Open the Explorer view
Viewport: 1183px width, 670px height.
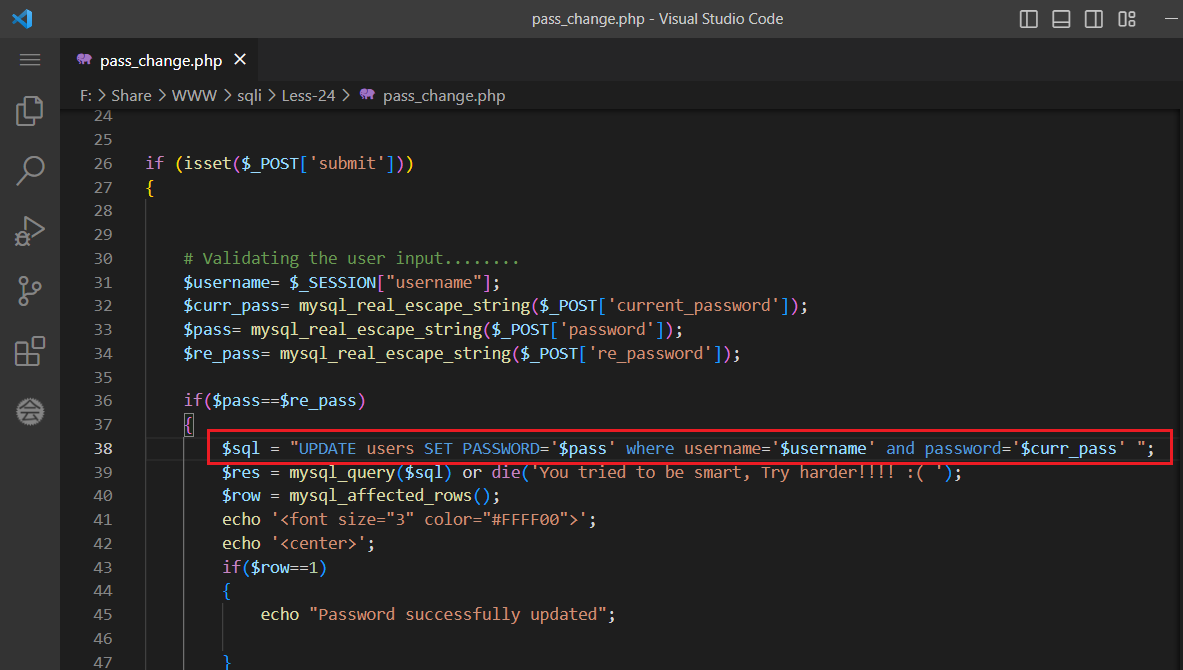pyautogui.click(x=30, y=111)
